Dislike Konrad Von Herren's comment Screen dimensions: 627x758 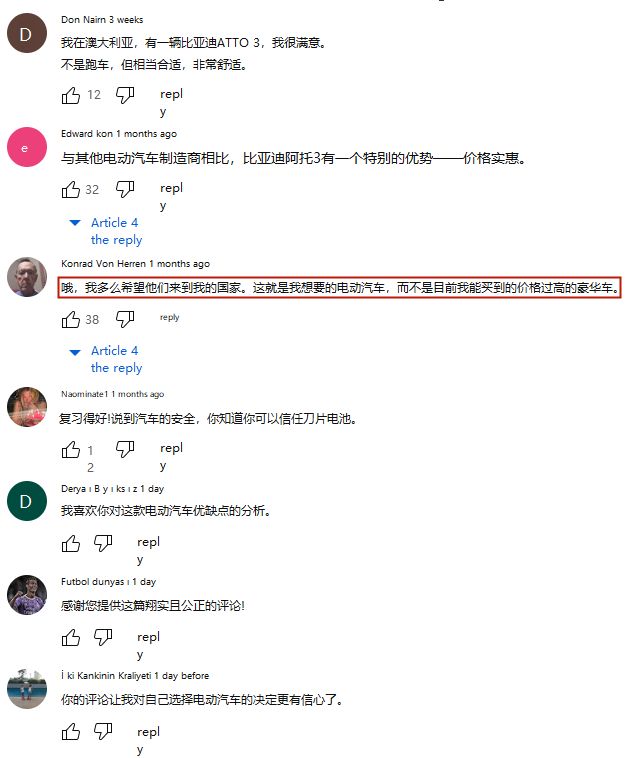click(125, 320)
